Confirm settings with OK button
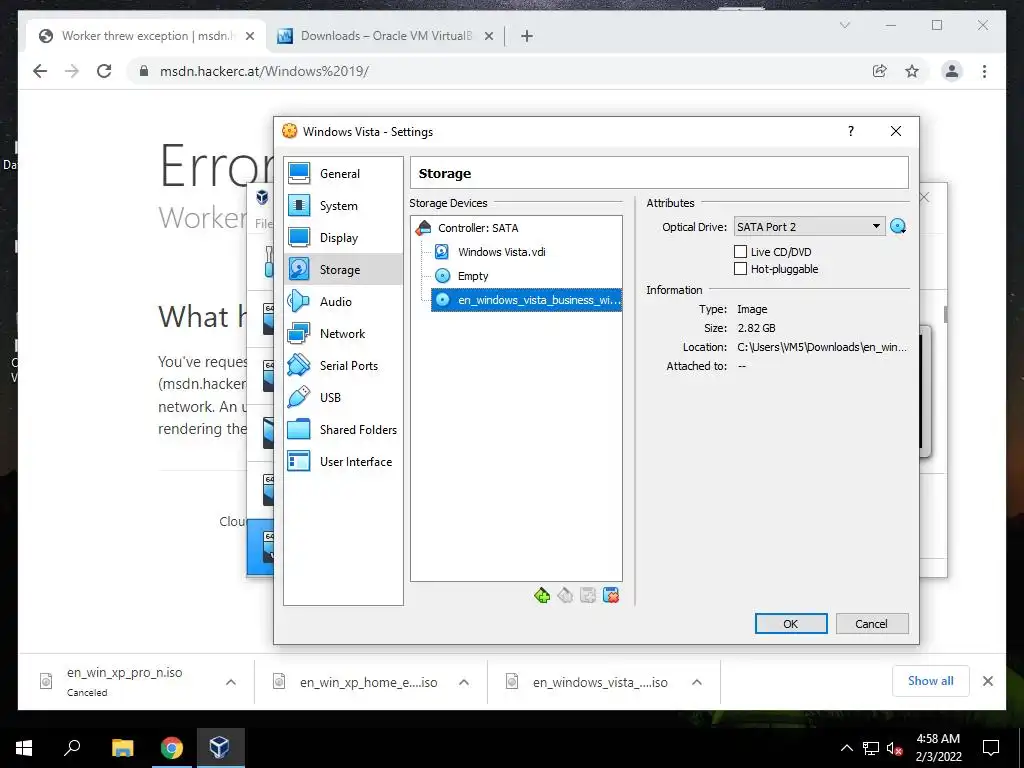The width and height of the screenshot is (1024, 768). coord(791,624)
